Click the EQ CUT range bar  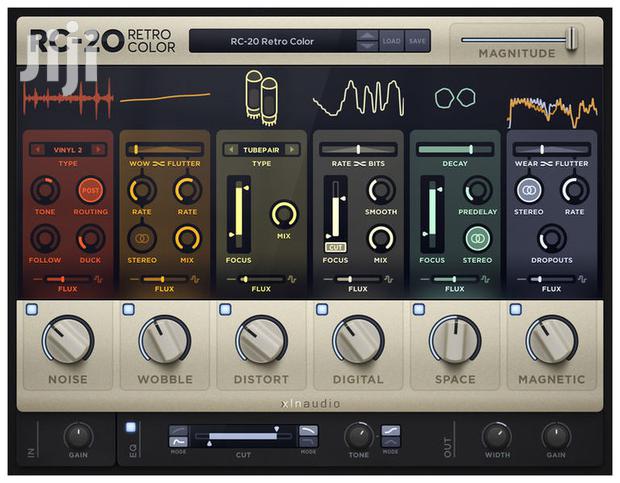click(243, 436)
